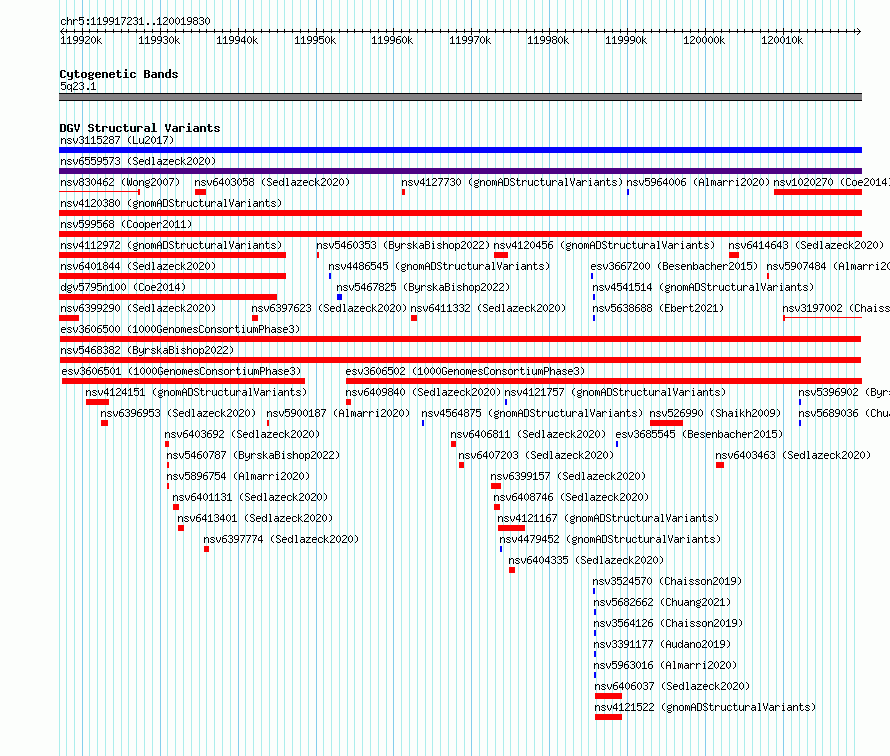Open nsv4112972 gnomADStructuralVariants entry
This screenshot has height=756, width=890.
171,245
